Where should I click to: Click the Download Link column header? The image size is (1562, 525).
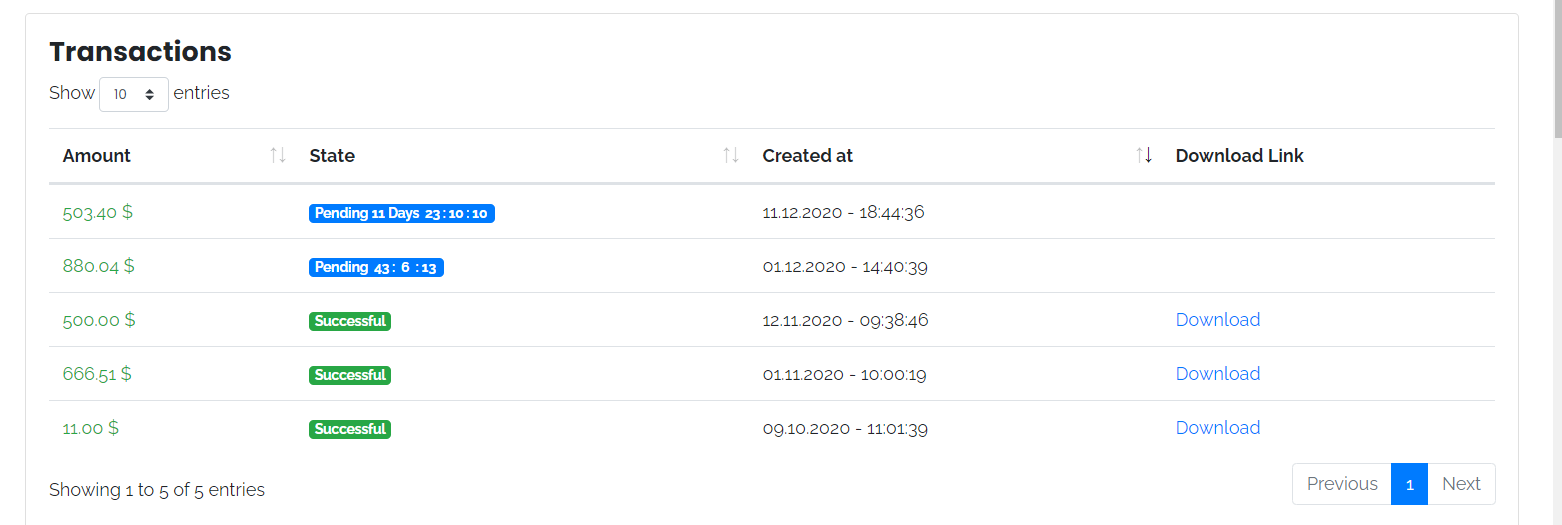(1239, 156)
